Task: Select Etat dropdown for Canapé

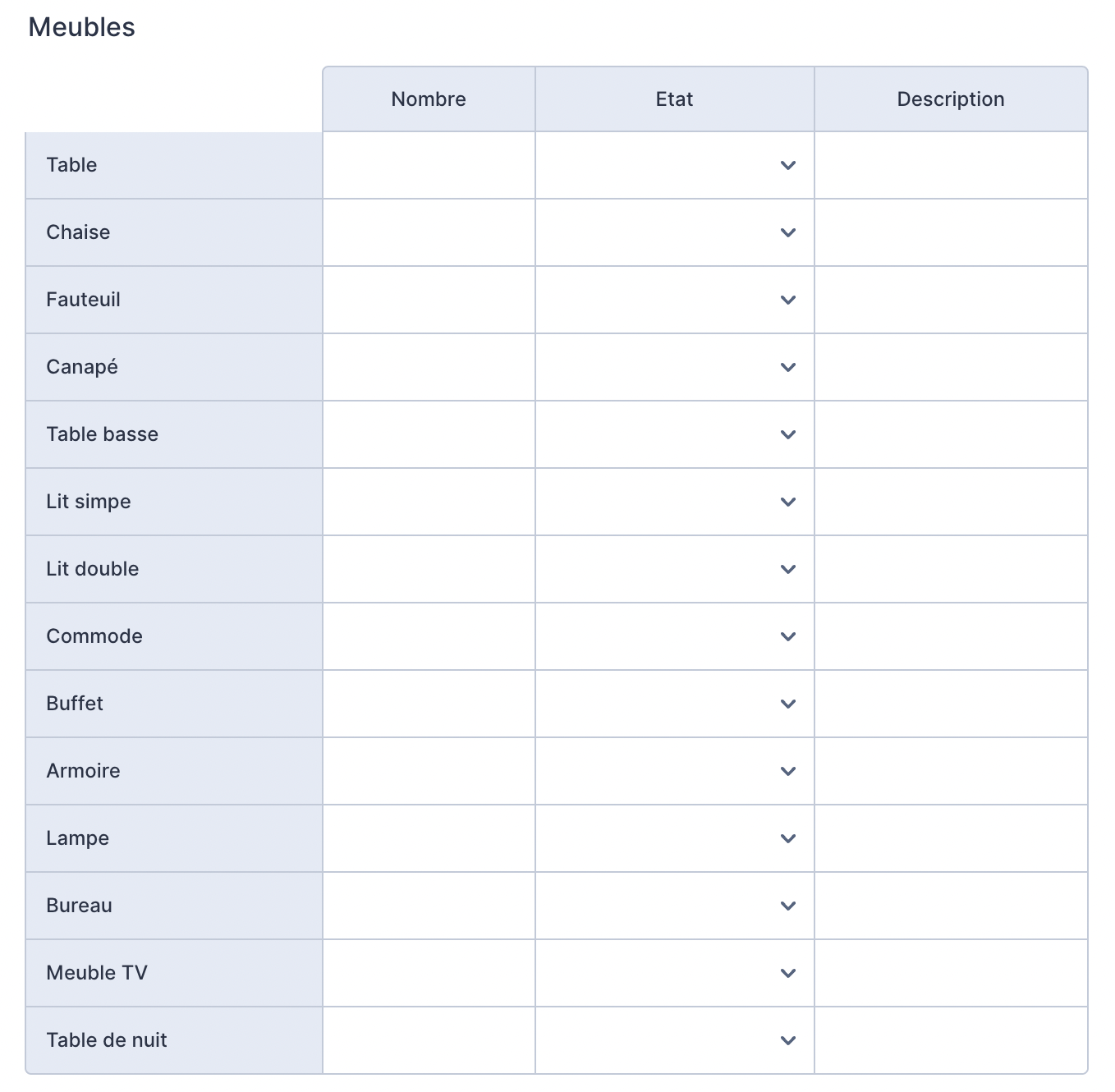Action: [x=675, y=367]
